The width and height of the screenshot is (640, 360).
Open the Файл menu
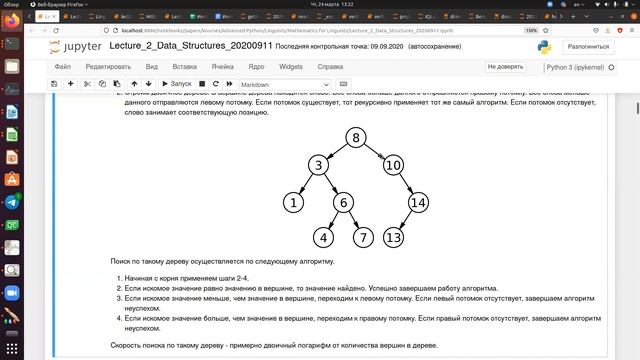[x=62, y=67]
